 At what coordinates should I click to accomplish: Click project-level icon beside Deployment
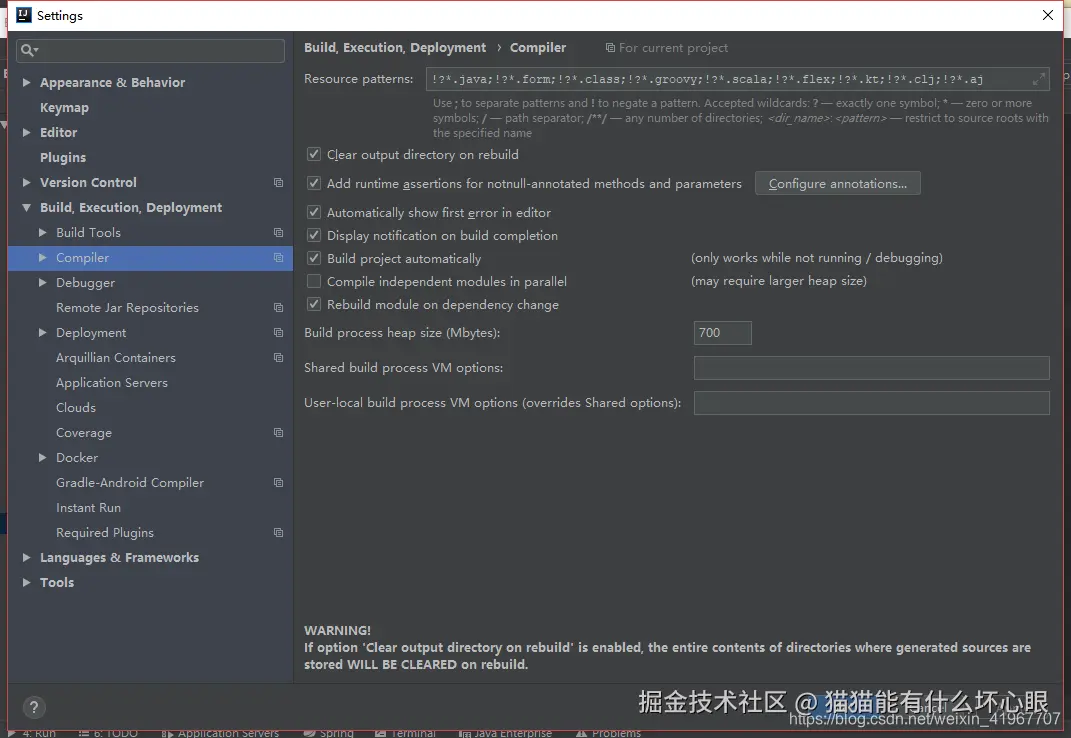(278, 333)
